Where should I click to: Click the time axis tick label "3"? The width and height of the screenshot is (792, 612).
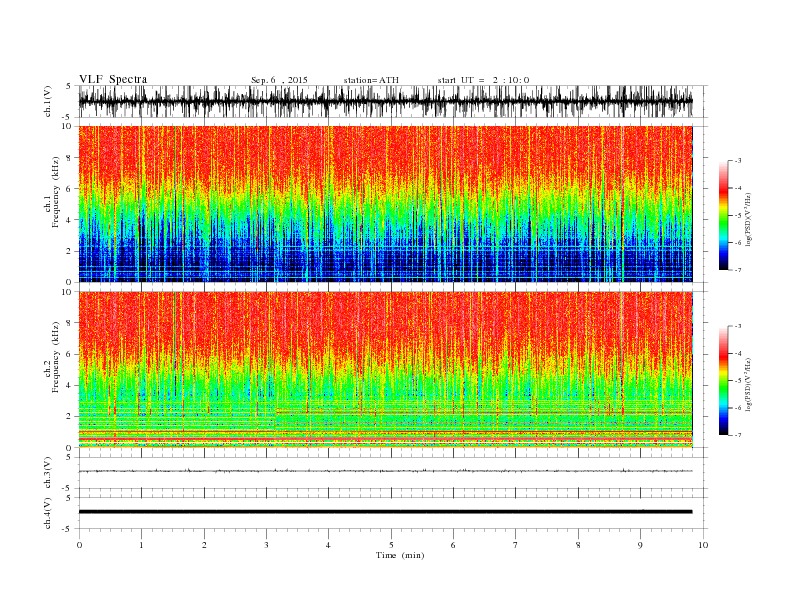point(266,545)
